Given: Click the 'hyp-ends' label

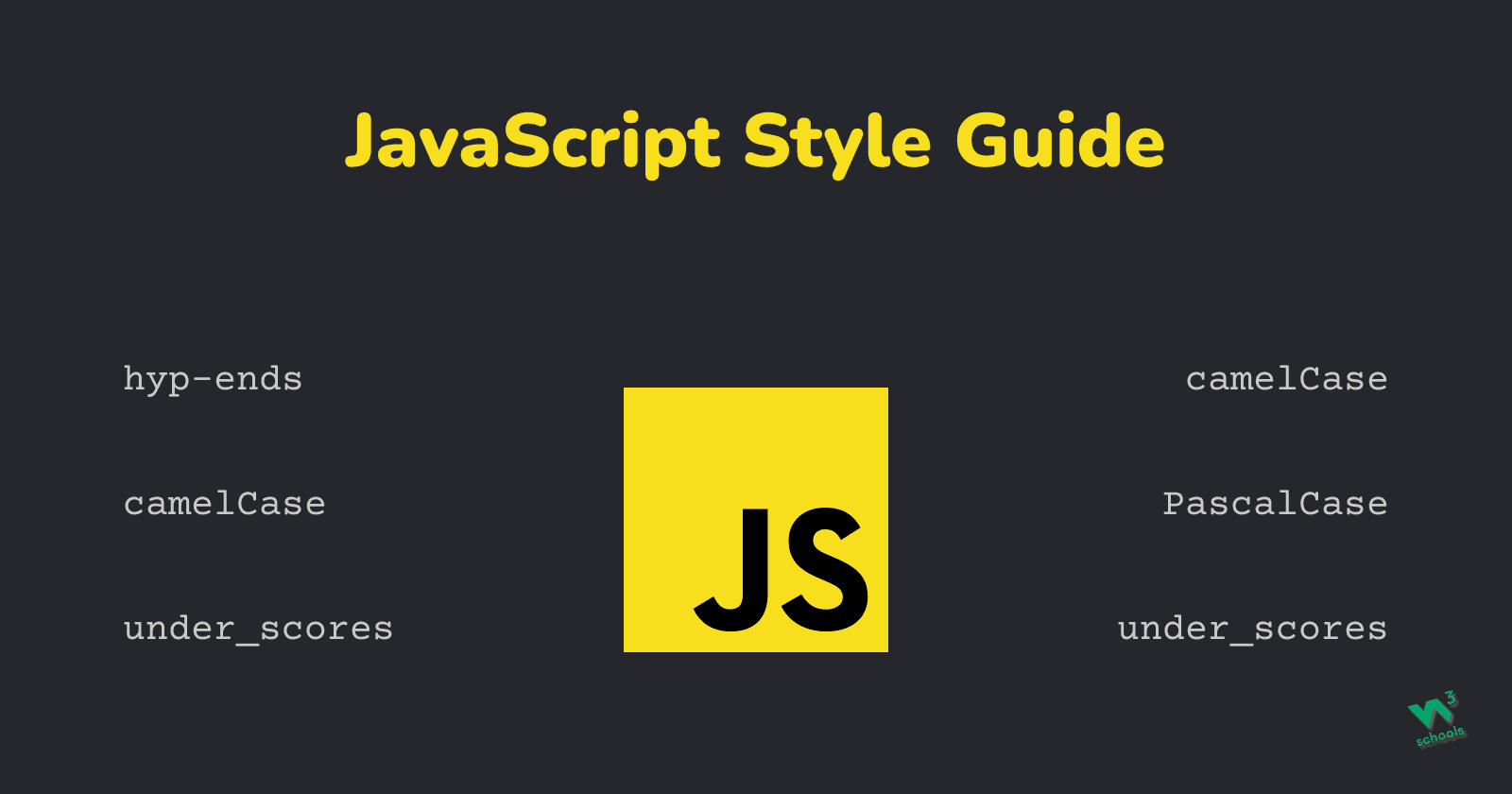Looking at the screenshot, I should tap(213, 379).
